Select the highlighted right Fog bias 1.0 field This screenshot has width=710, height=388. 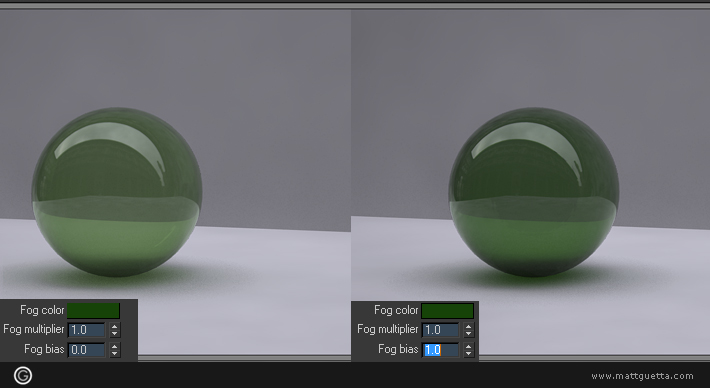(x=440, y=350)
